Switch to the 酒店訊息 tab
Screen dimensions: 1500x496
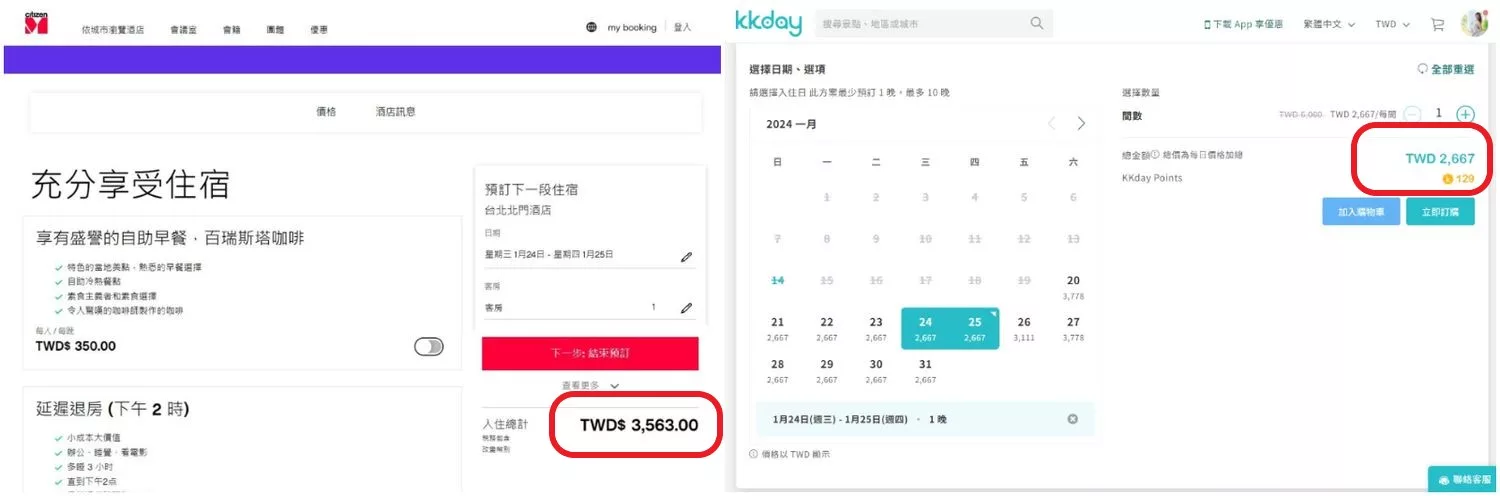click(395, 111)
